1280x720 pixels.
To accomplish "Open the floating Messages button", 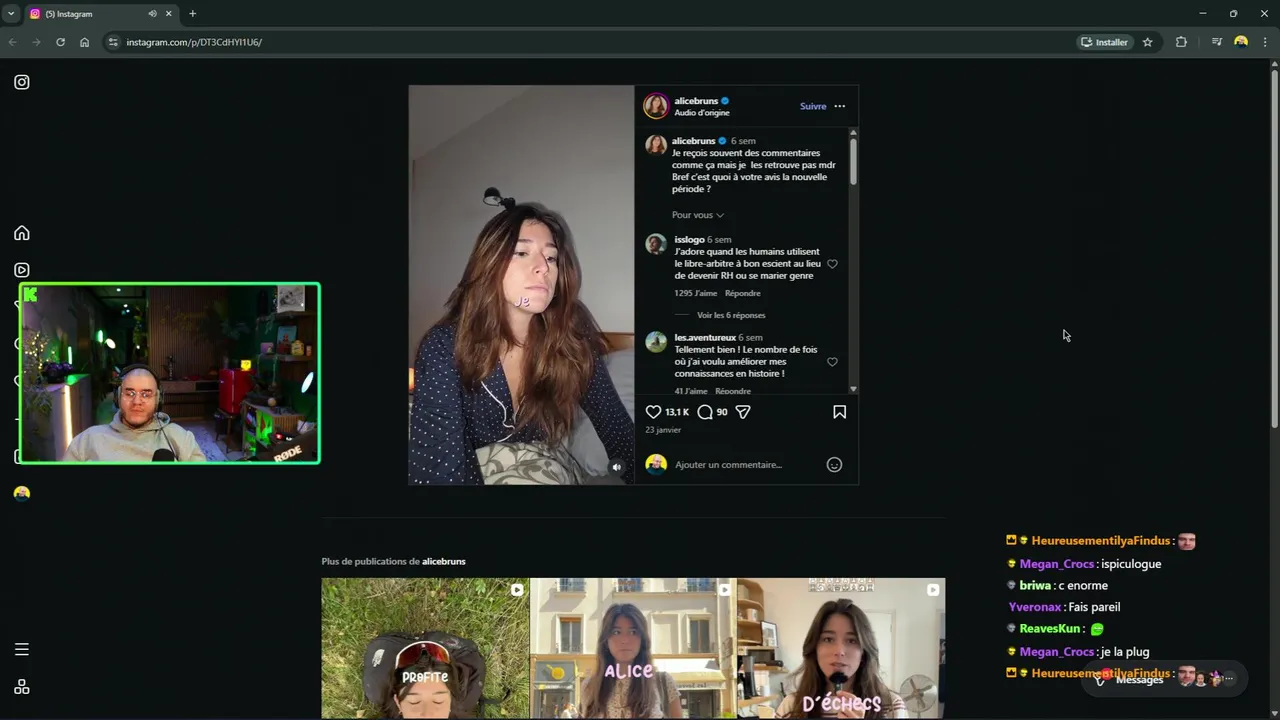I will 1165,678.
